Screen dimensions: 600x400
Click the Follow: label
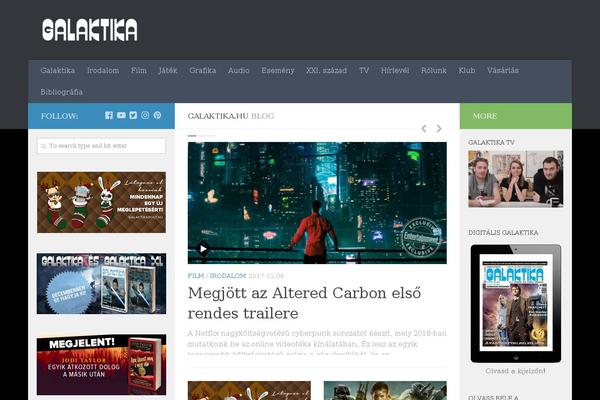coord(59,116)
